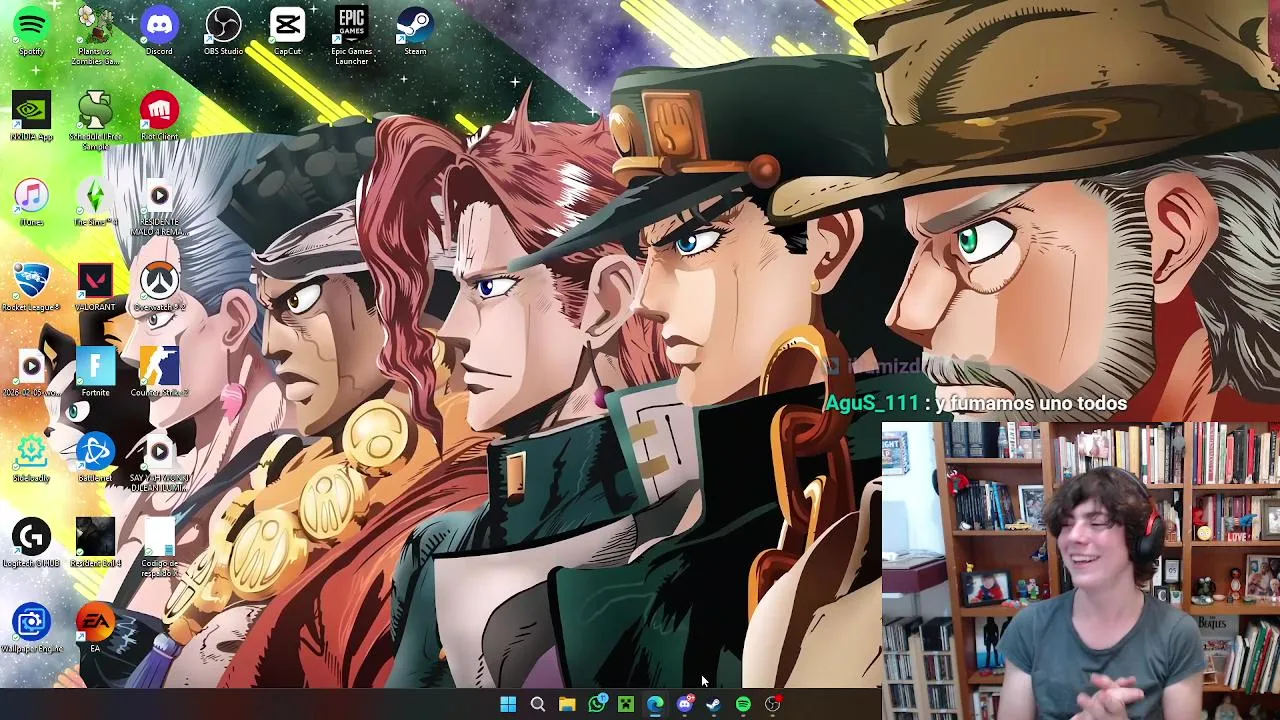Switch to Microsoft Edge in the taskbar
Viewport: 1280px width, 720px height.
pyautogui.click(x=655, y=705)
